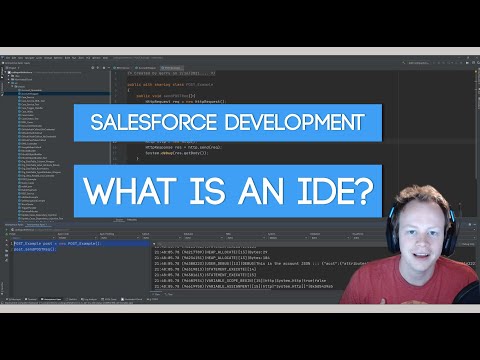This screenshot has height=360, width=480.
Task: Switch to the first editor file tab
Action: pos(123,68)
